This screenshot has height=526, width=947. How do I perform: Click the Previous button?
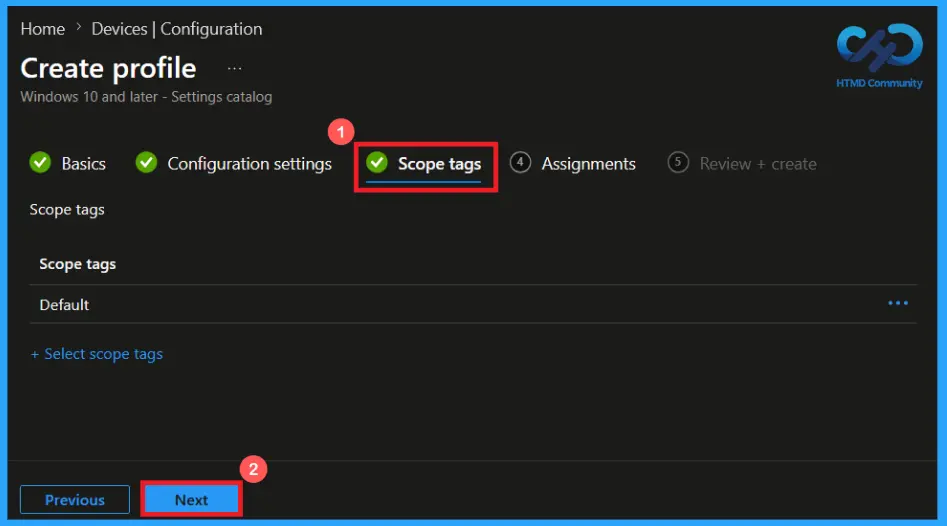coord(75,499)
